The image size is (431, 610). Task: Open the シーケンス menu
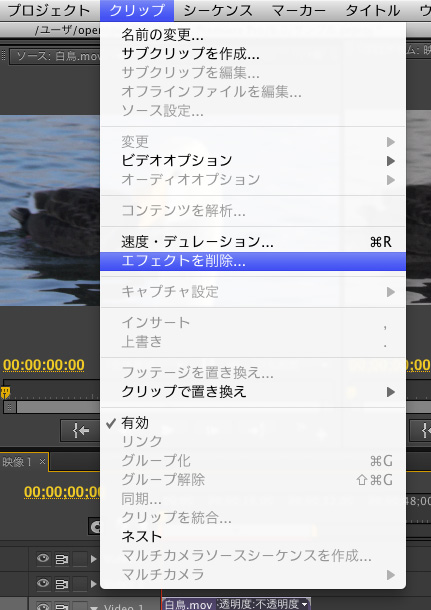(217, 11)
